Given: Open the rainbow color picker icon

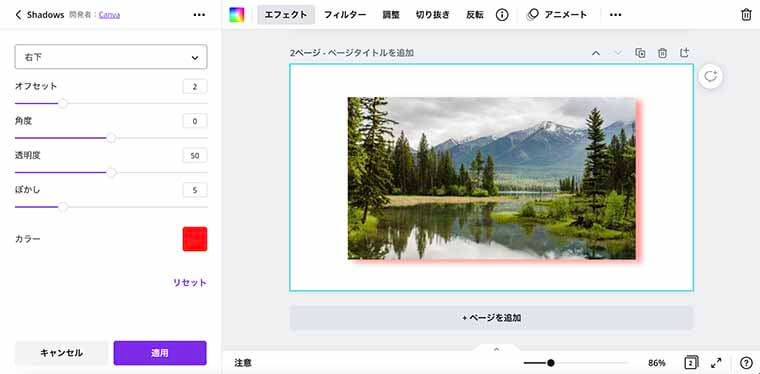Looking at the screenshot, I should [237, 15].
